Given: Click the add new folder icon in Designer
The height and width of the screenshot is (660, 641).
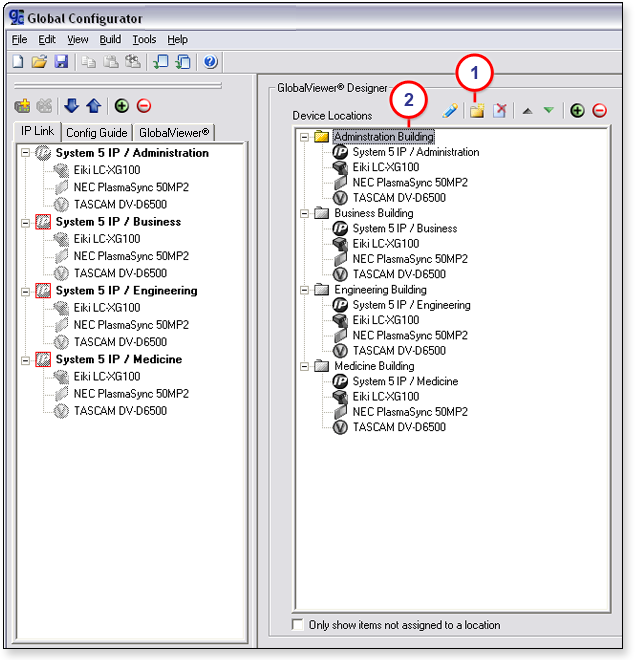Looking at the screenshot, I should coord(477,111).
